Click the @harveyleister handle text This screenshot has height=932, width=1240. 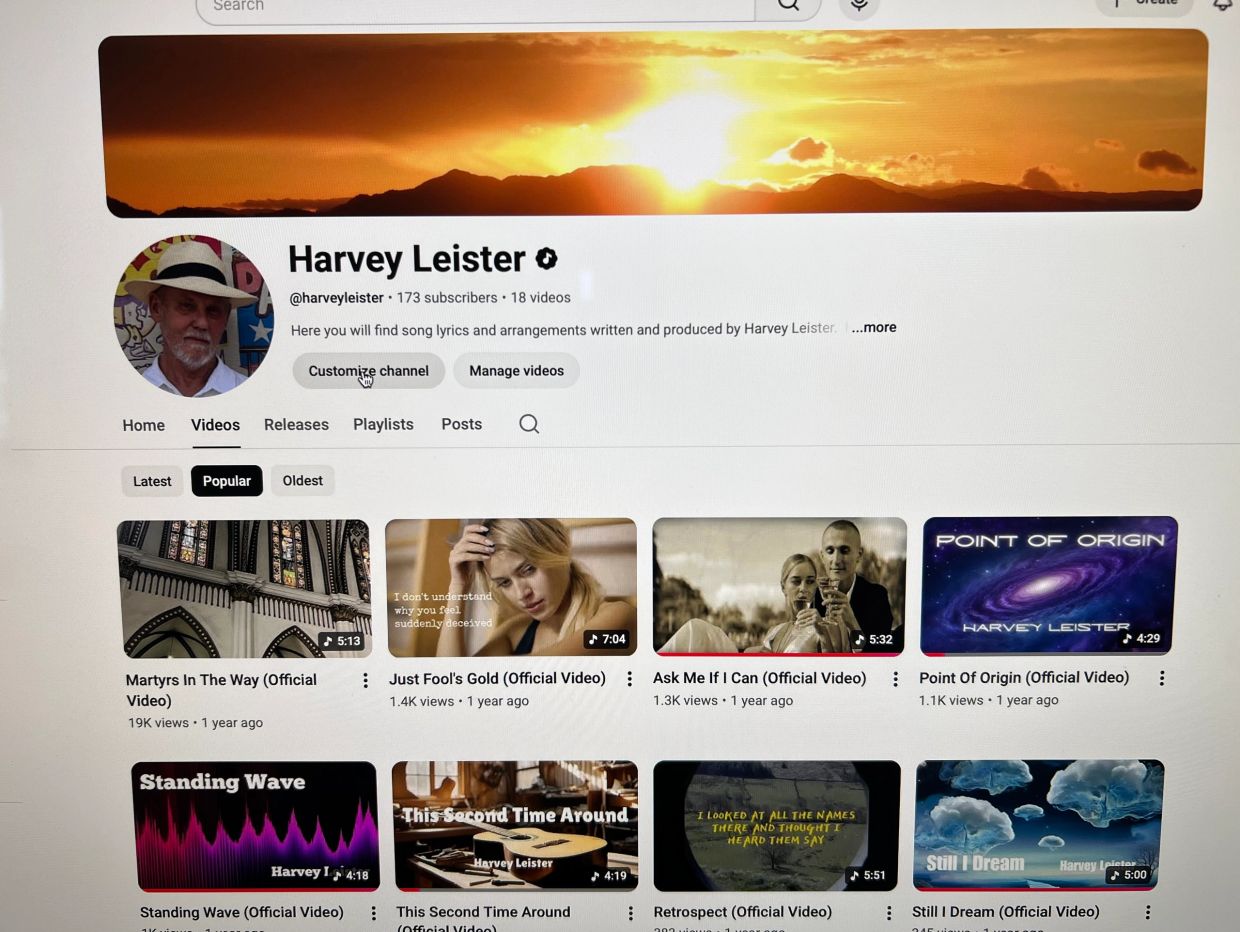(336, 298)
